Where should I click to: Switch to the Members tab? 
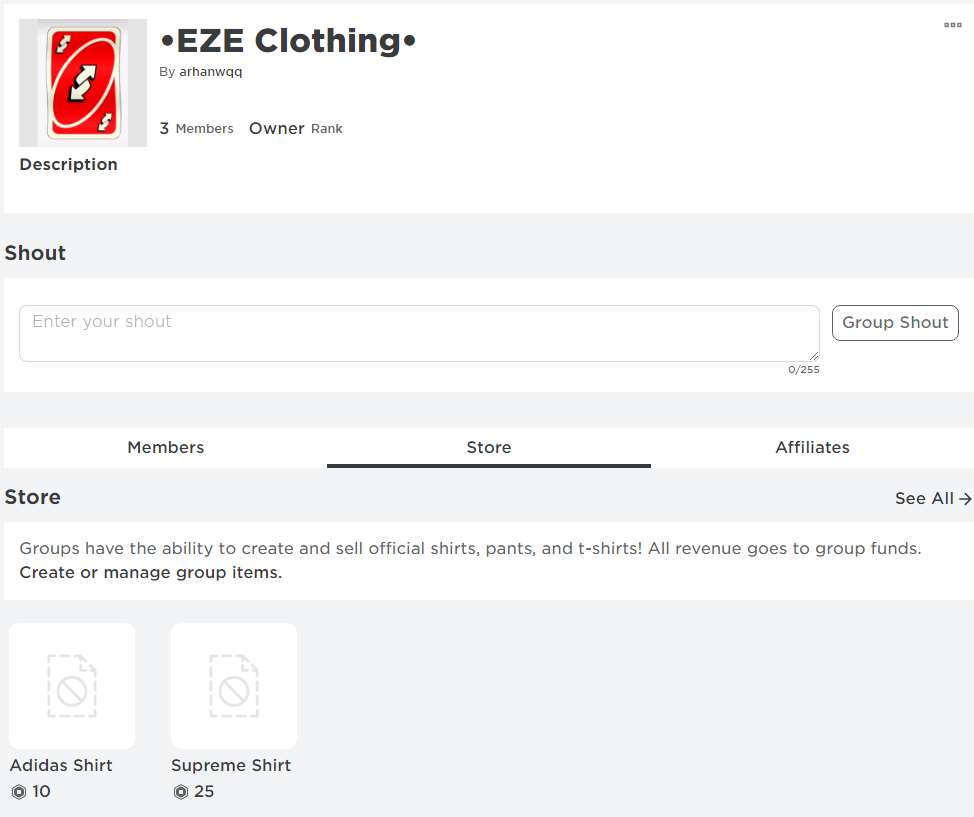pos(166,447)
